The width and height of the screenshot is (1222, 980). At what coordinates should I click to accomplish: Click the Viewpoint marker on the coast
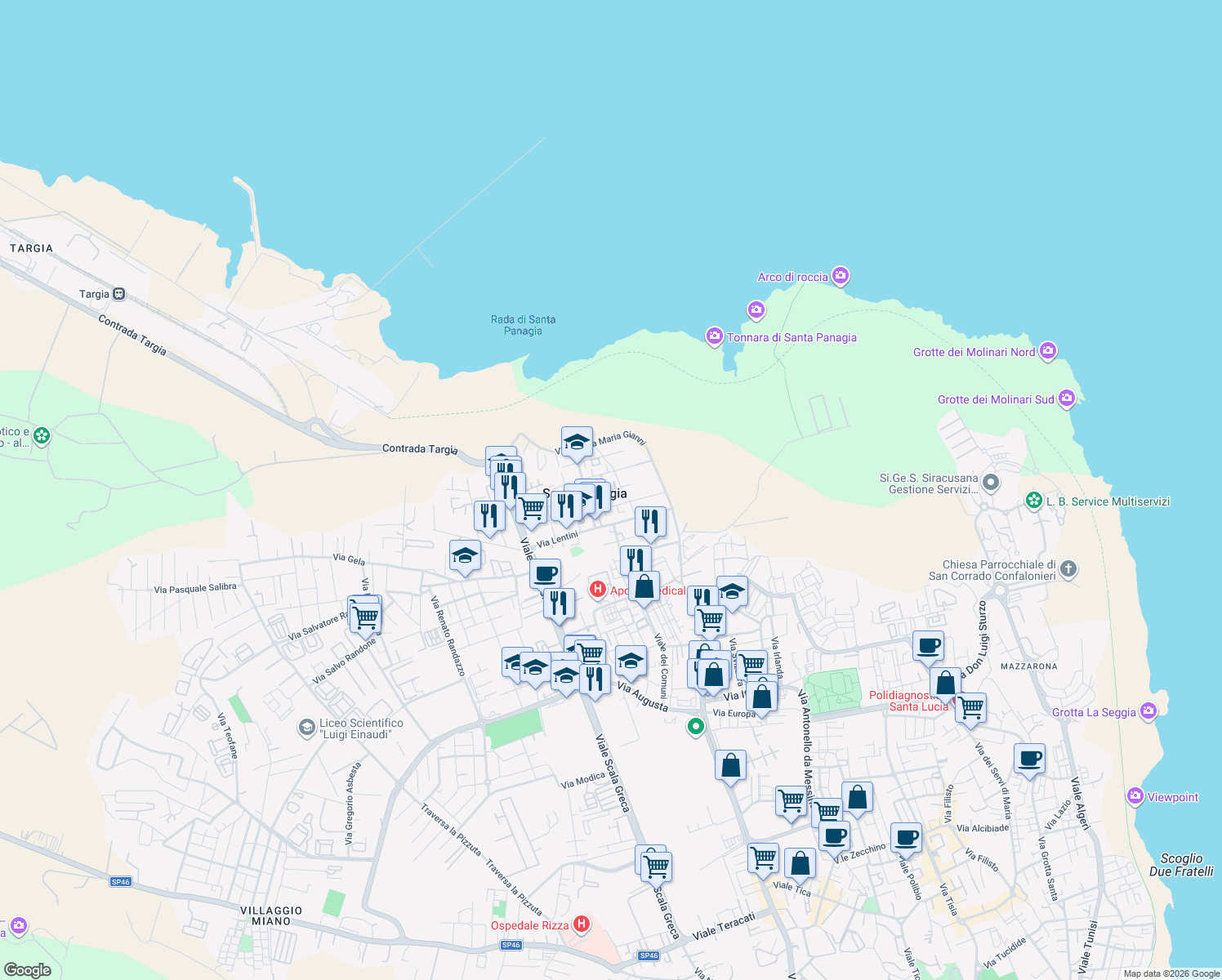(x=1135, y=796)
